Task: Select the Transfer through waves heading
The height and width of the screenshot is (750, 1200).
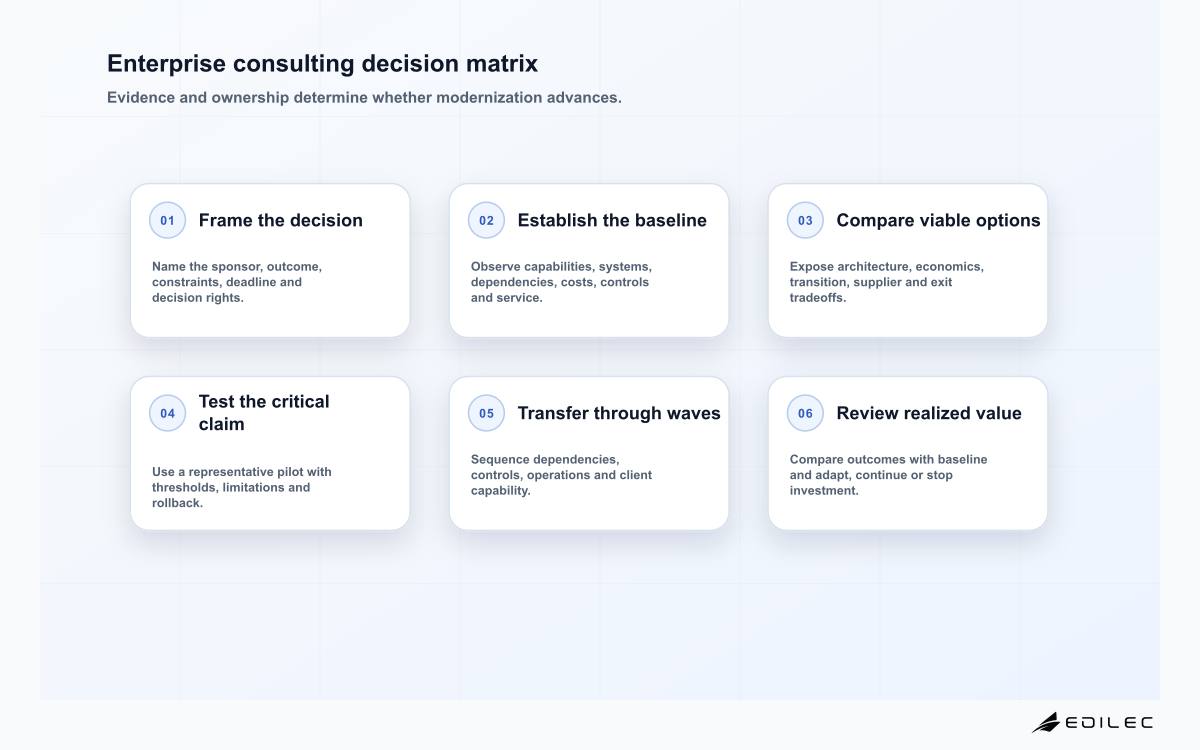Action: tap(619, 413)
